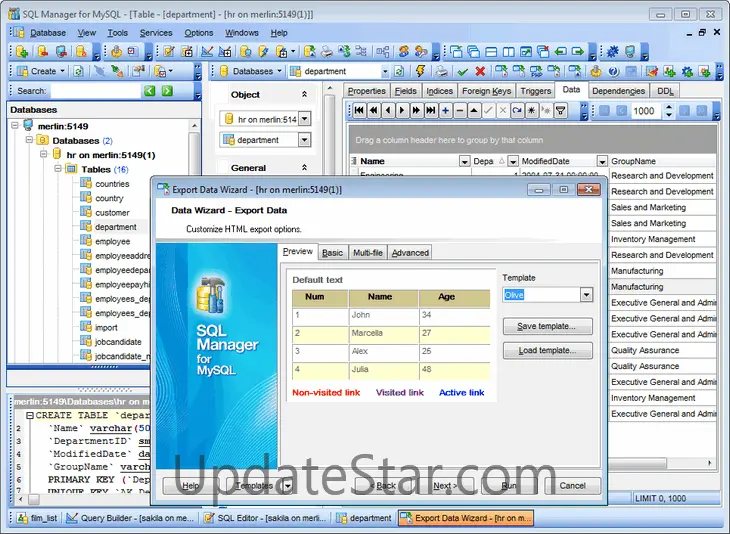Viewport: 730px width, 534px height.
Task: Expand the 'hr on merlin:514' object combo box
Action: 304,119
